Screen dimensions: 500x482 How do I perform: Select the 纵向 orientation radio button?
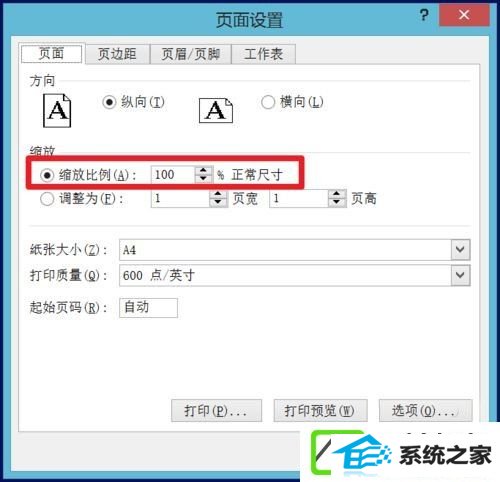click(x=109, y=102)
